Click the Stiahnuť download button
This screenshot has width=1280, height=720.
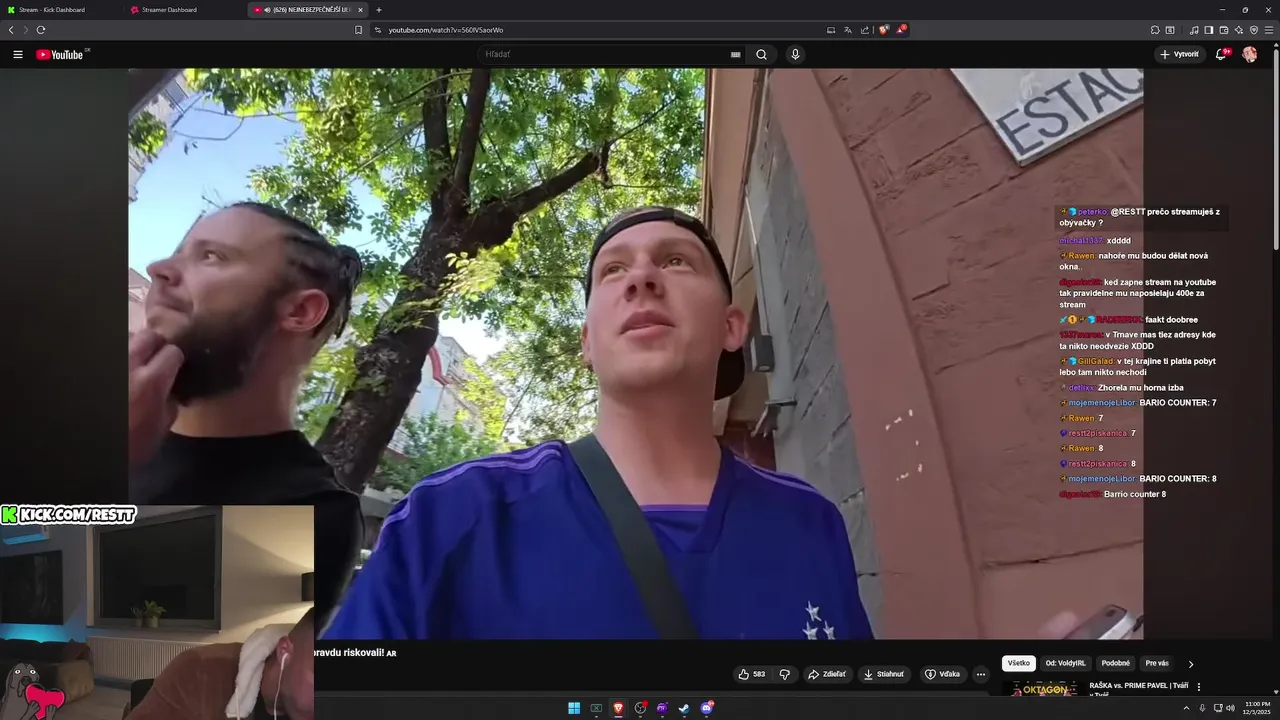885,674
